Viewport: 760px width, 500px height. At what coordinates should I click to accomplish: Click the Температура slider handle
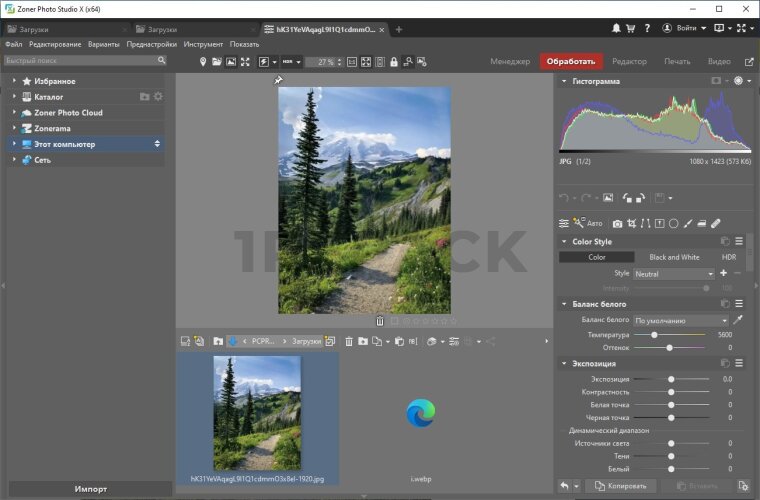pos(654,335)
